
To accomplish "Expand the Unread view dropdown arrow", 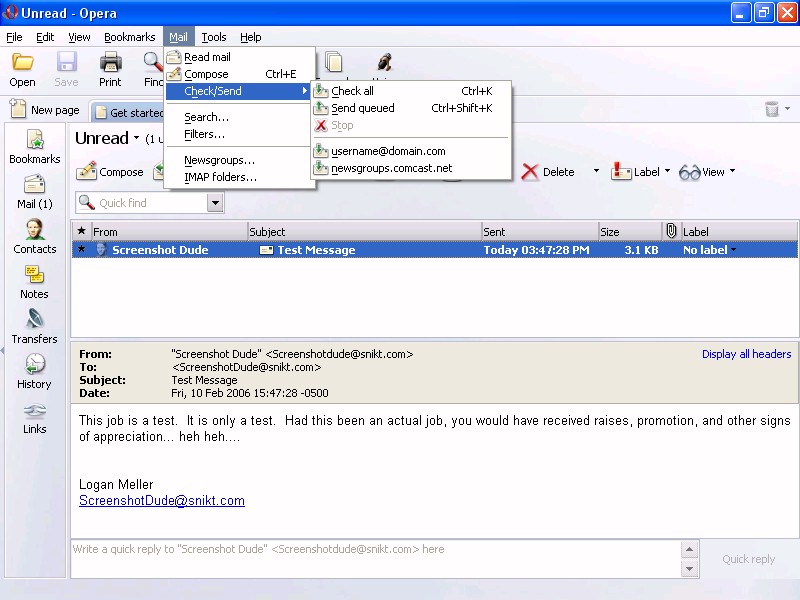I will 136,138.
